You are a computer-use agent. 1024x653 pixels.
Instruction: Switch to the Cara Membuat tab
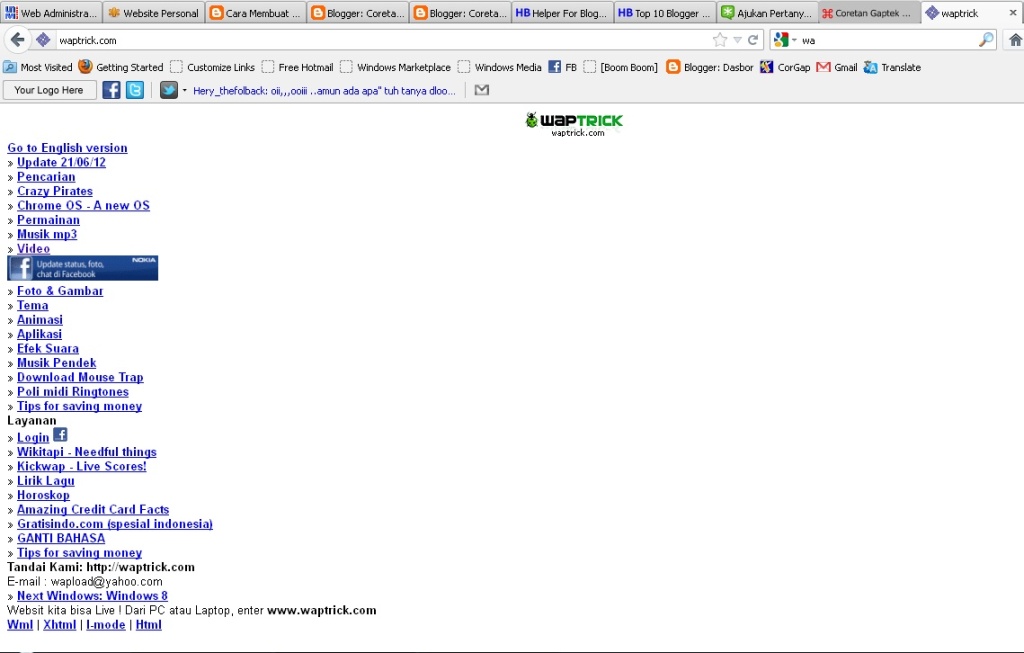(x=256, y=12)
